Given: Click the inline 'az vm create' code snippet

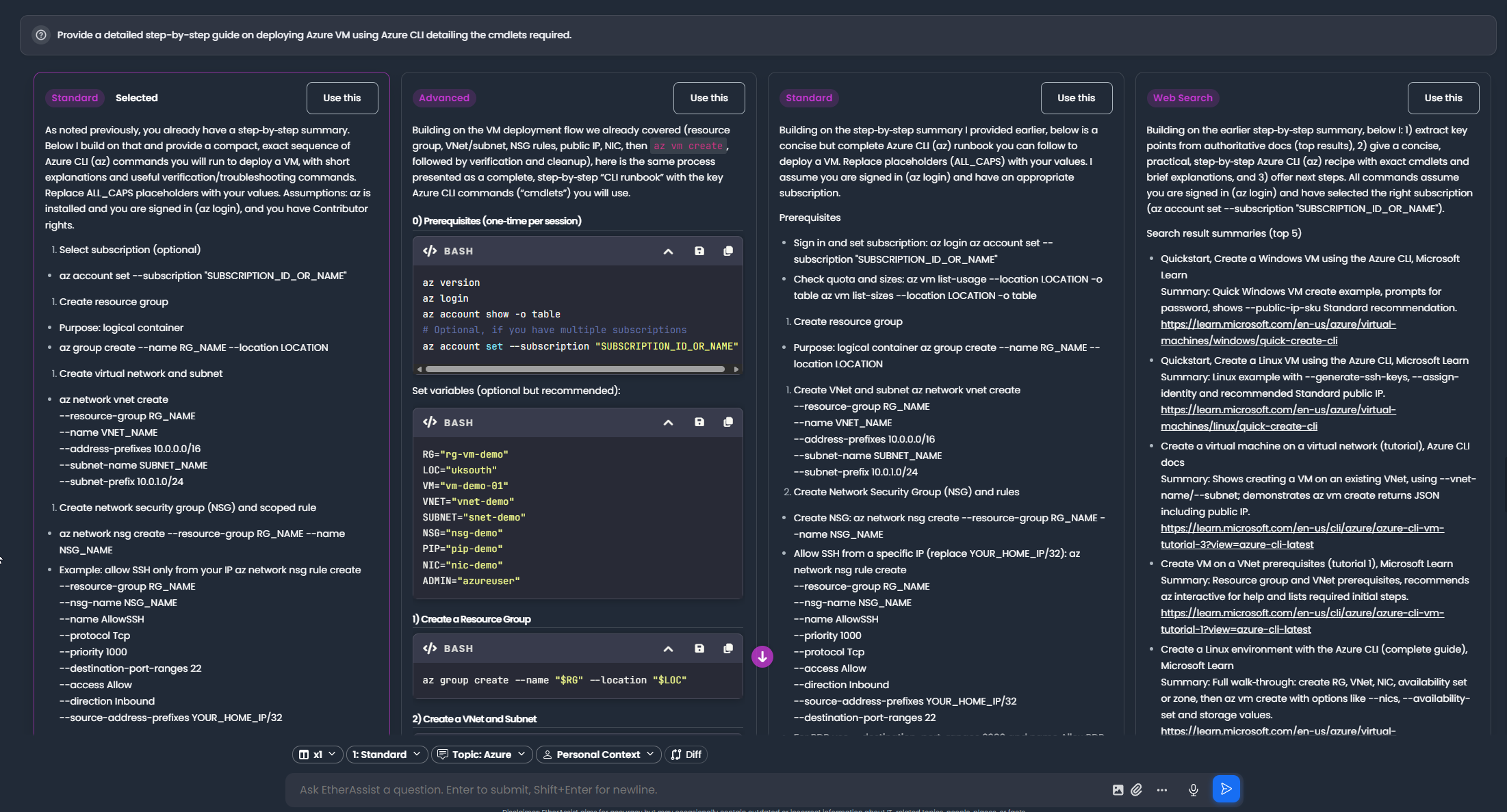Looking at the screenshot, I should click(688, 146).
